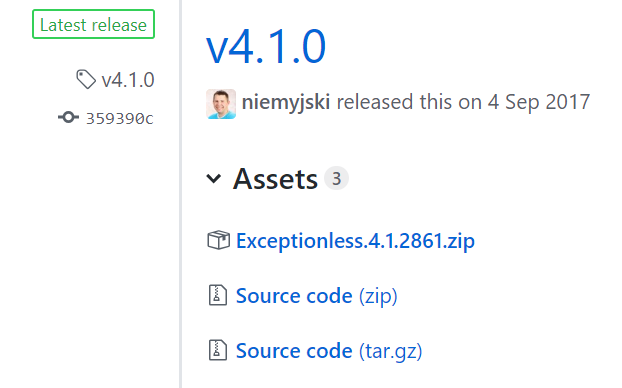The height and width of the screenshot is (388, 622).
Task: Click the archive icon beside Source code (tar.gz)
Action: 218,350
